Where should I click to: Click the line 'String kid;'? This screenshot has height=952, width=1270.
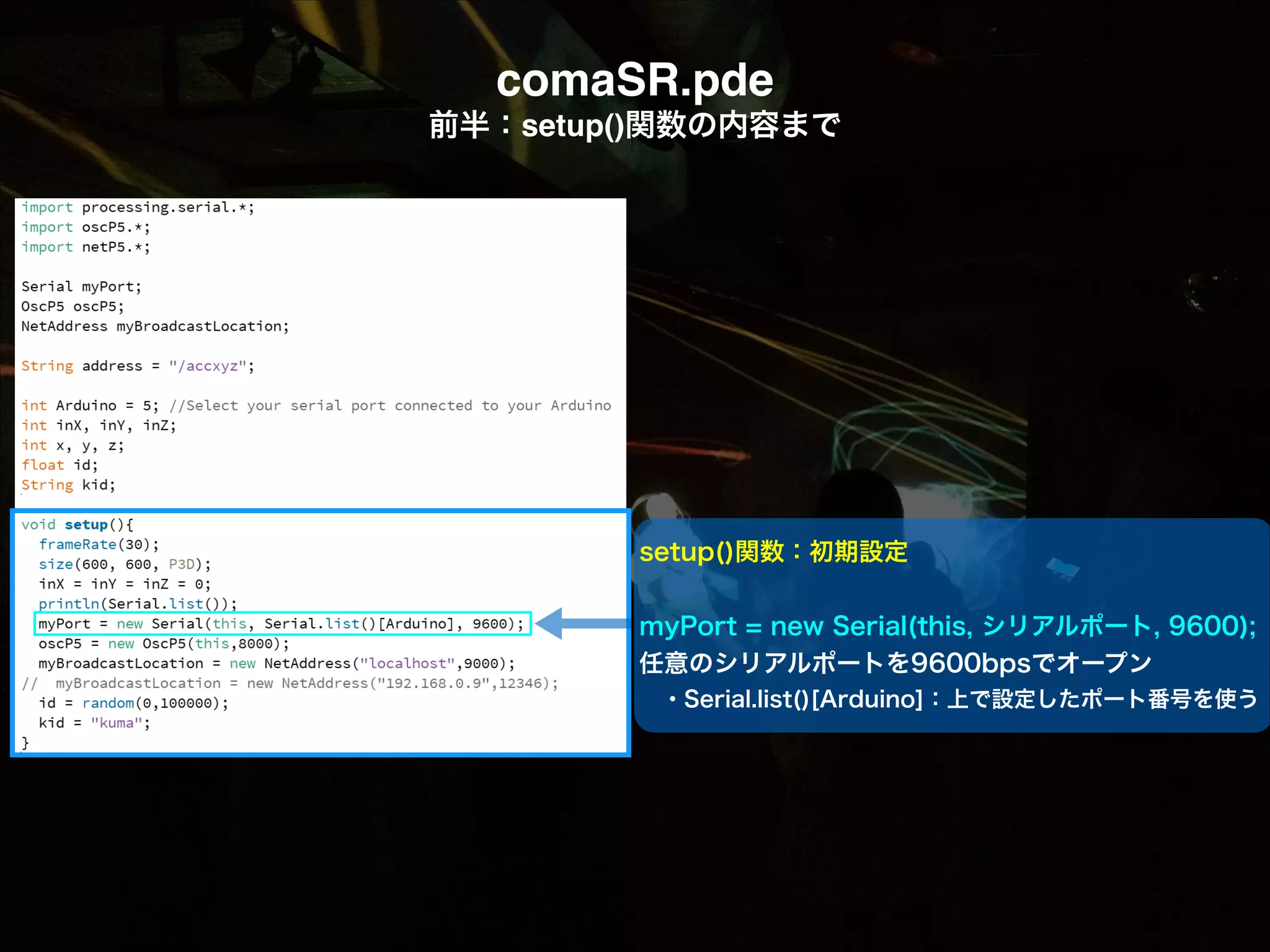tap(68, 485)
